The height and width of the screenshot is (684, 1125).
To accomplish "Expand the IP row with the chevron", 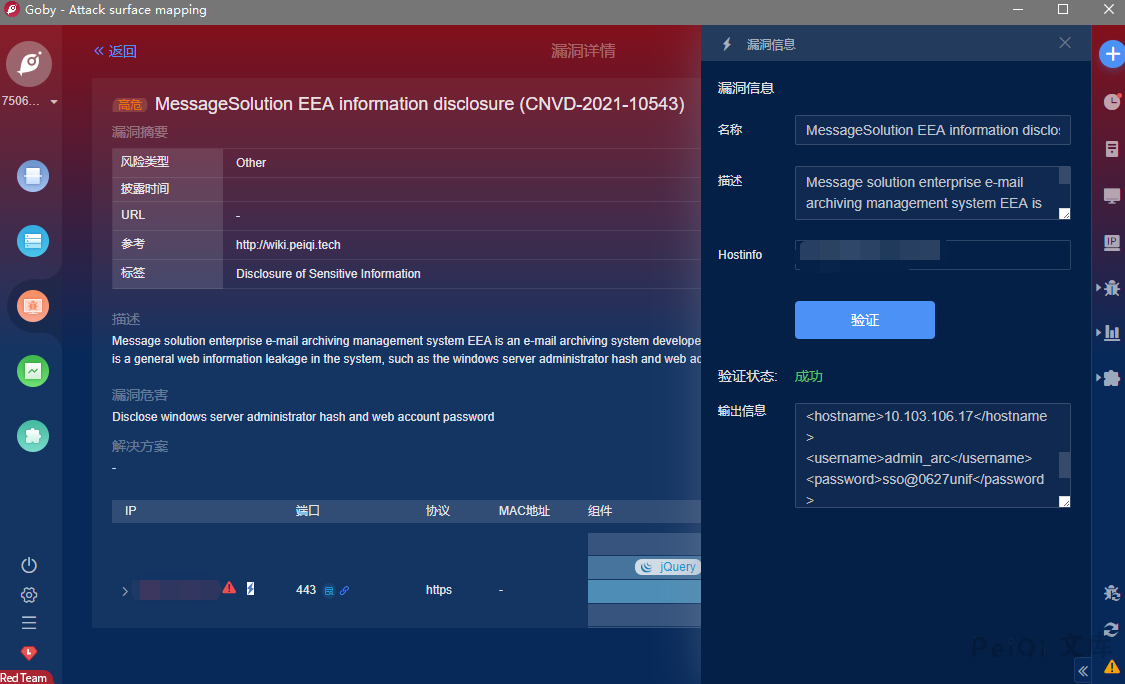I will tap(125, 591).
